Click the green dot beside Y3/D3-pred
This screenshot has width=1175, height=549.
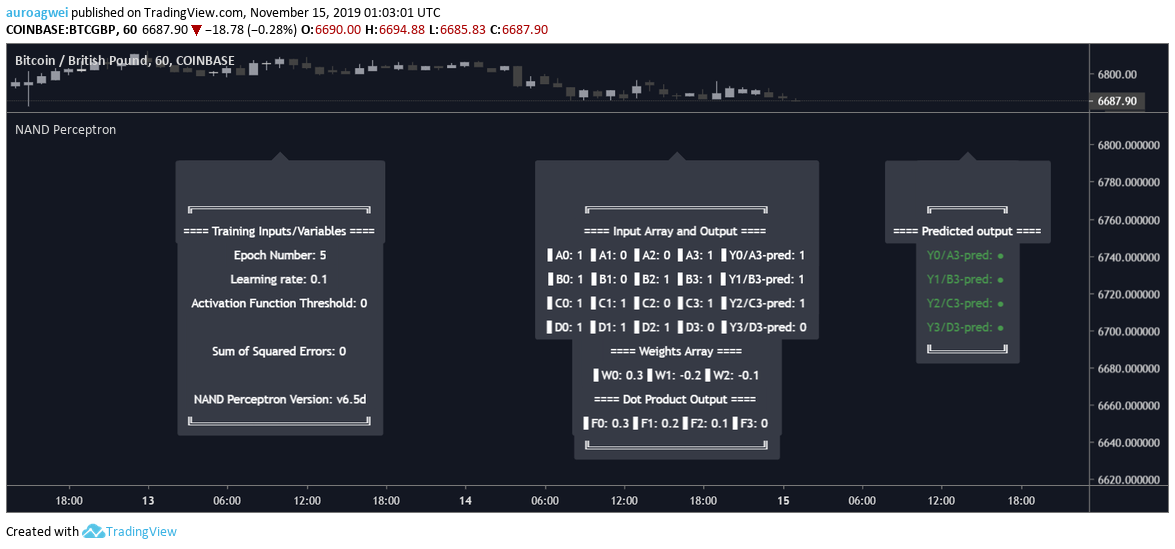pos(1000,328)
